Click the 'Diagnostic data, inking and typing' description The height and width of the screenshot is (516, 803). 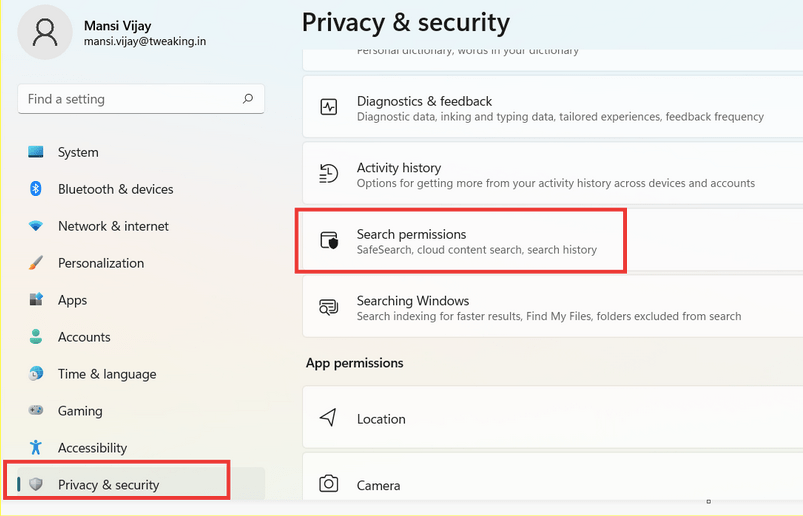click(x=560, y=117)
